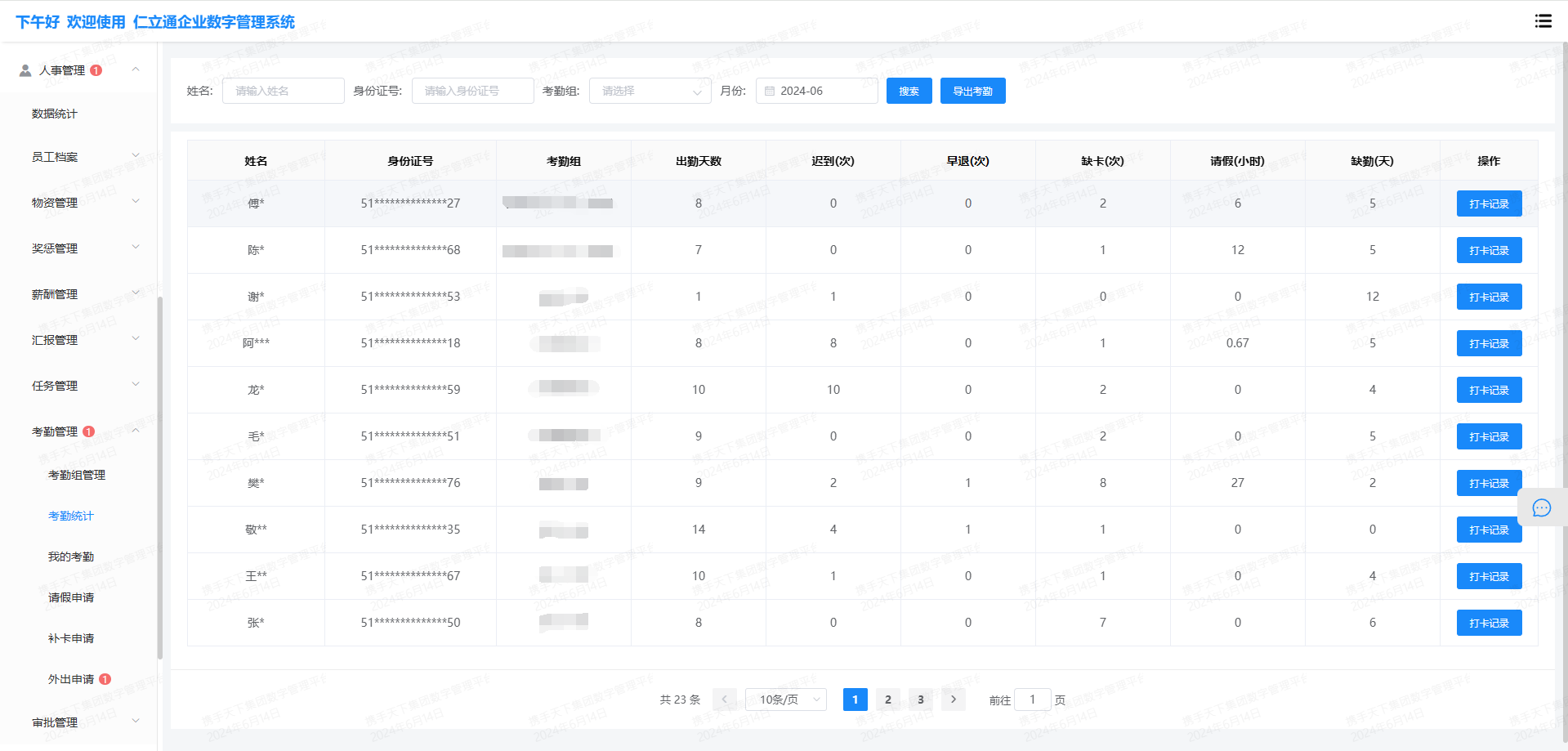Open the hamburger menu icon at top right
The width and height of the screenshot is (1568, 751).
click(1543, 21)
